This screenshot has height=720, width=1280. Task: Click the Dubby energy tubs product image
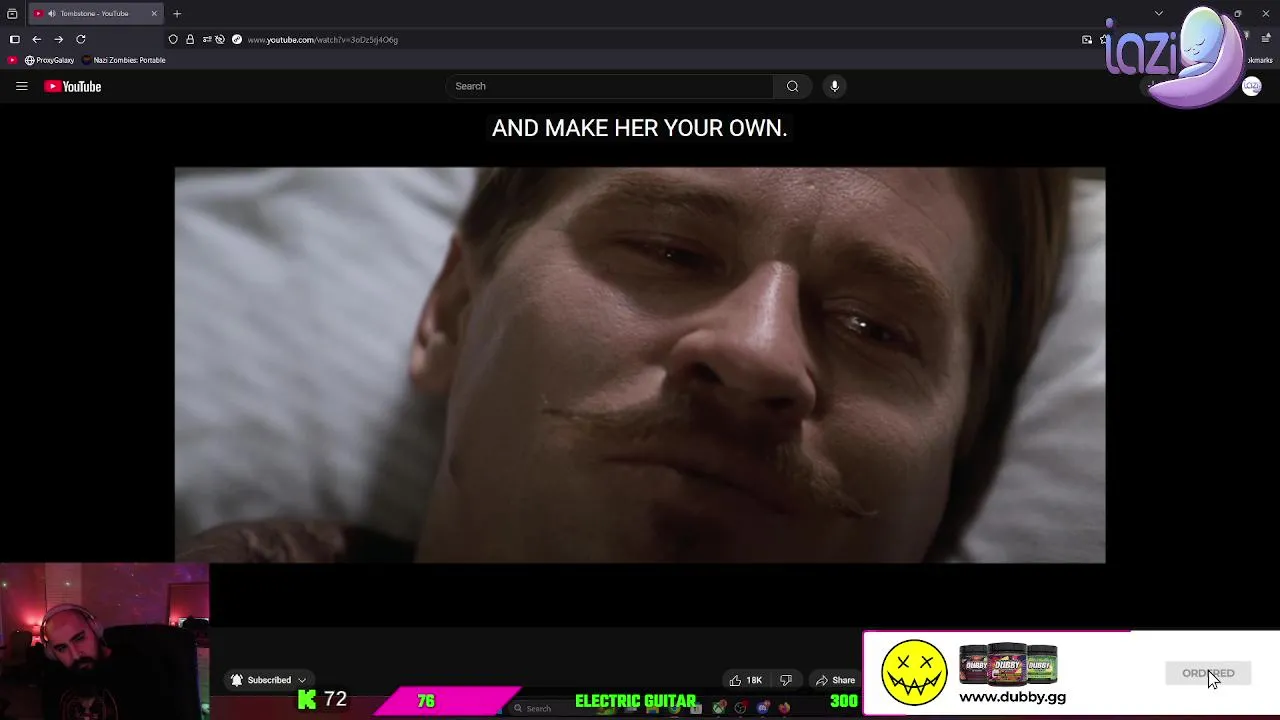coord(1008,664)
